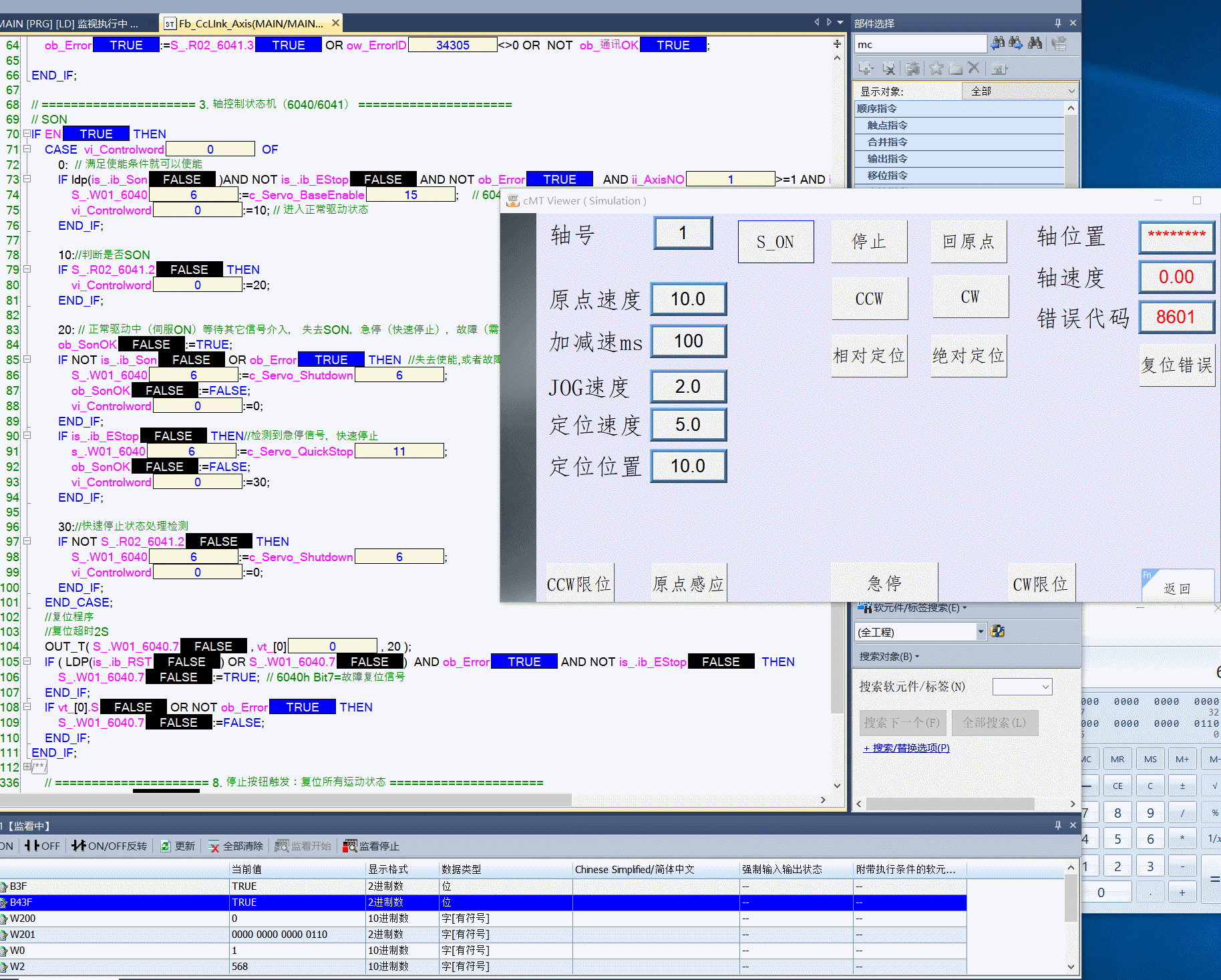Collapse the CASE block at line 71

tap(27, 149)
